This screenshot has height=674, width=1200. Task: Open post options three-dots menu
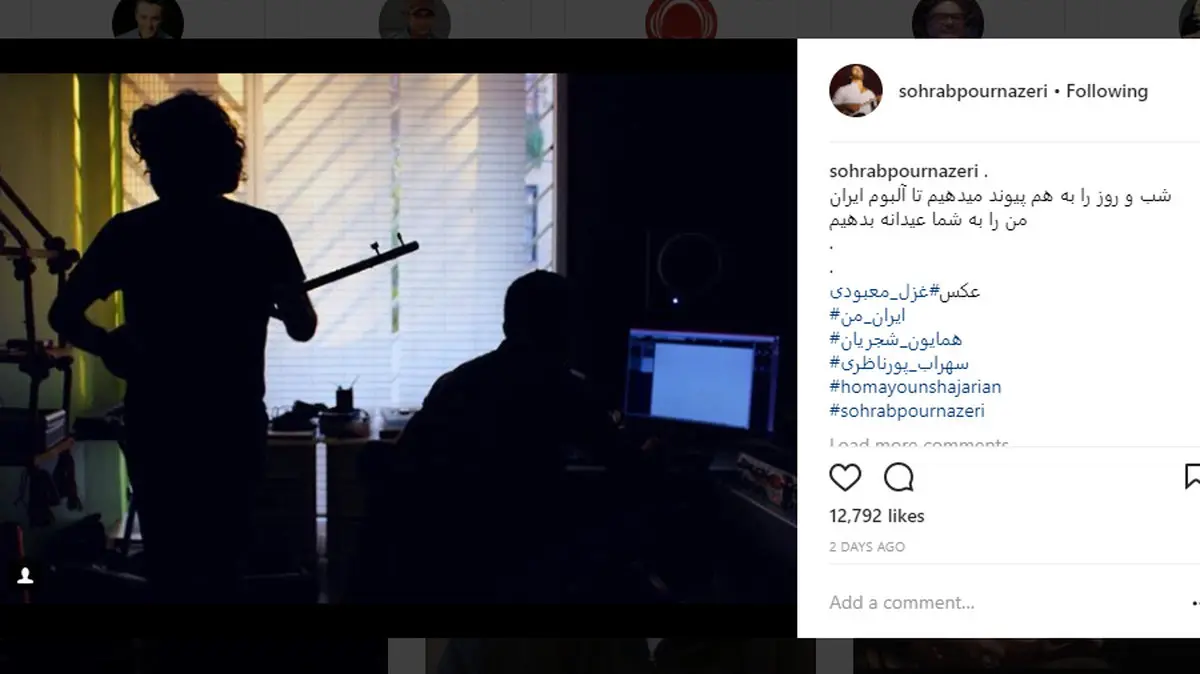click(x=1195, y=603)
